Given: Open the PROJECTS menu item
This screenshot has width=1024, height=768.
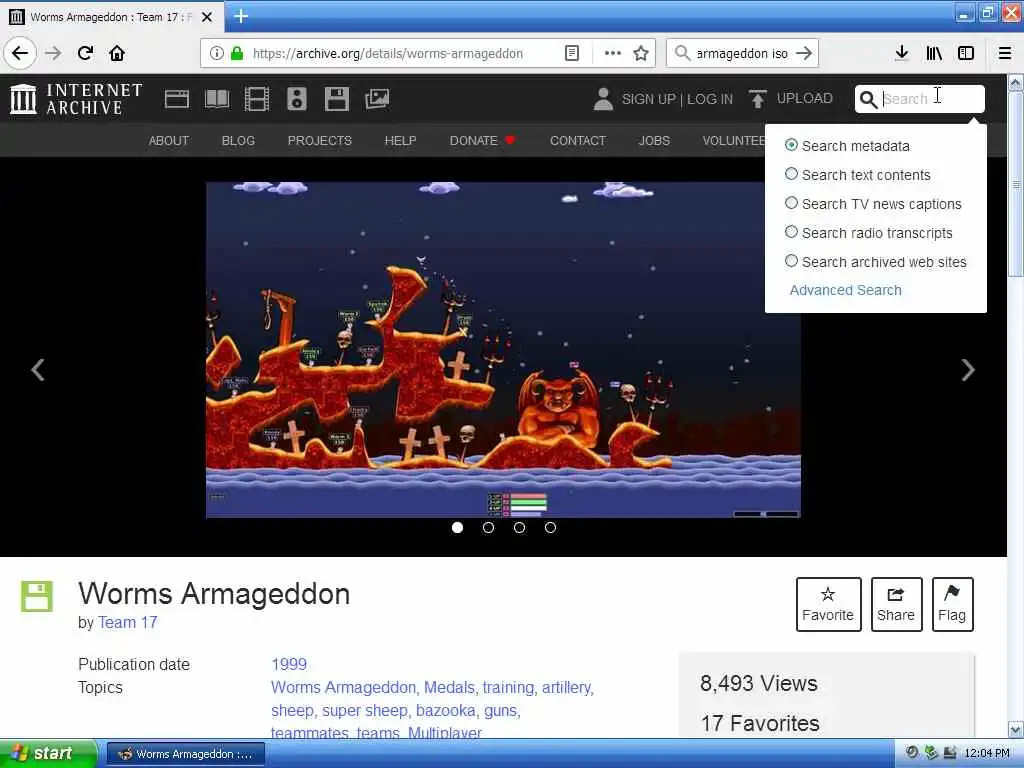Looking at the screenshot, I should coord(319,140).
